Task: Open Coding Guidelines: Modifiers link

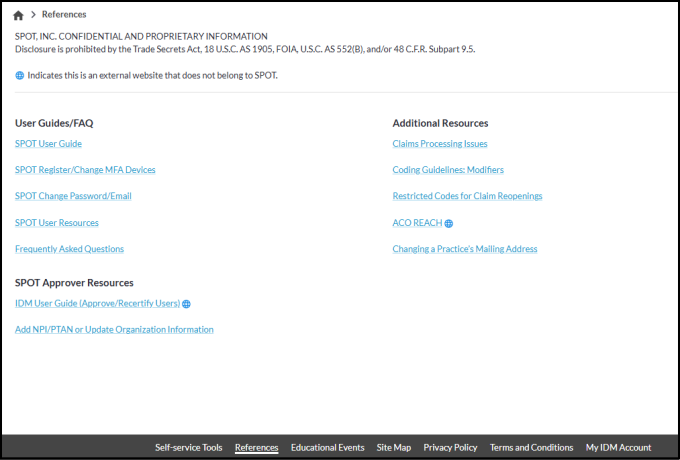Action: click(448, 170)
